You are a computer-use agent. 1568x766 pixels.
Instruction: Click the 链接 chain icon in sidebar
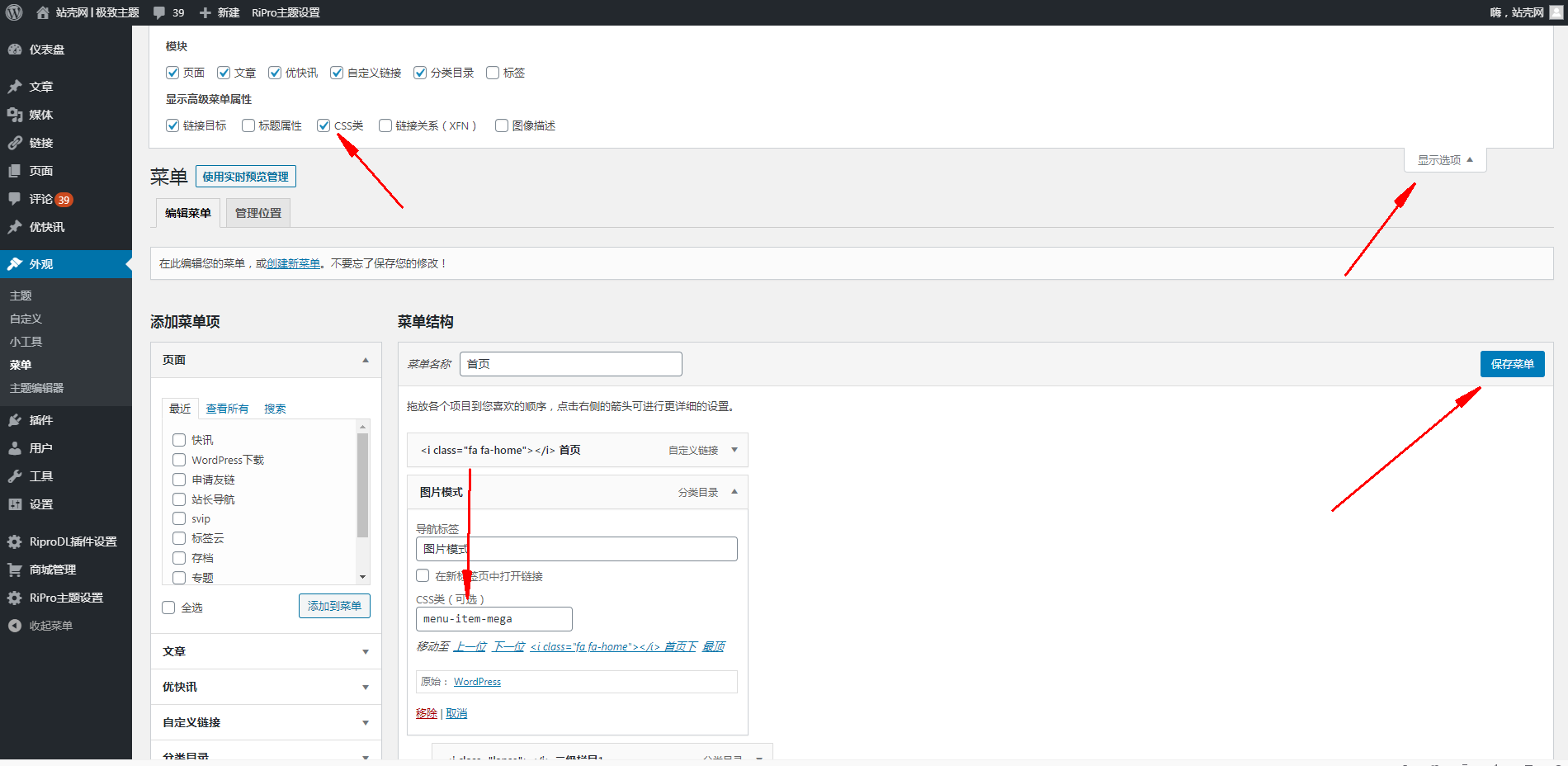coord(15,143)
